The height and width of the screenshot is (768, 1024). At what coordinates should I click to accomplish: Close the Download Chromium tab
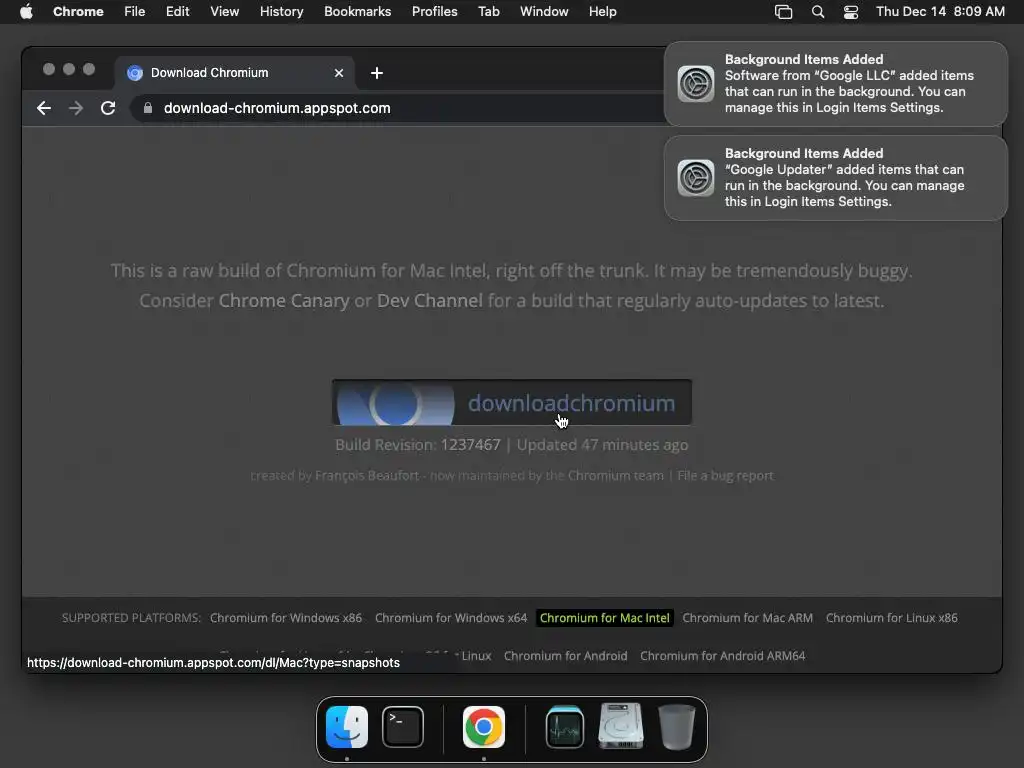point(339,73)
